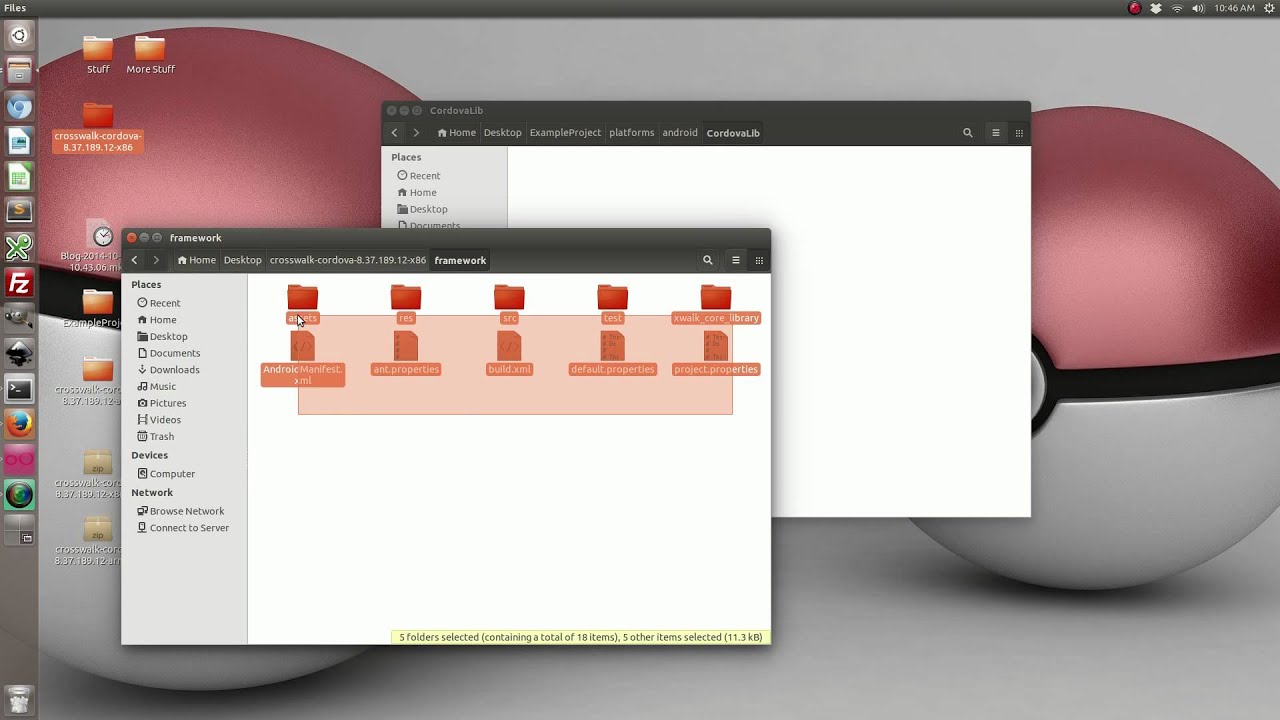Open the network indicator in top bar
The width and height of the screenshot is (1280, 720).
[1177, 8]
